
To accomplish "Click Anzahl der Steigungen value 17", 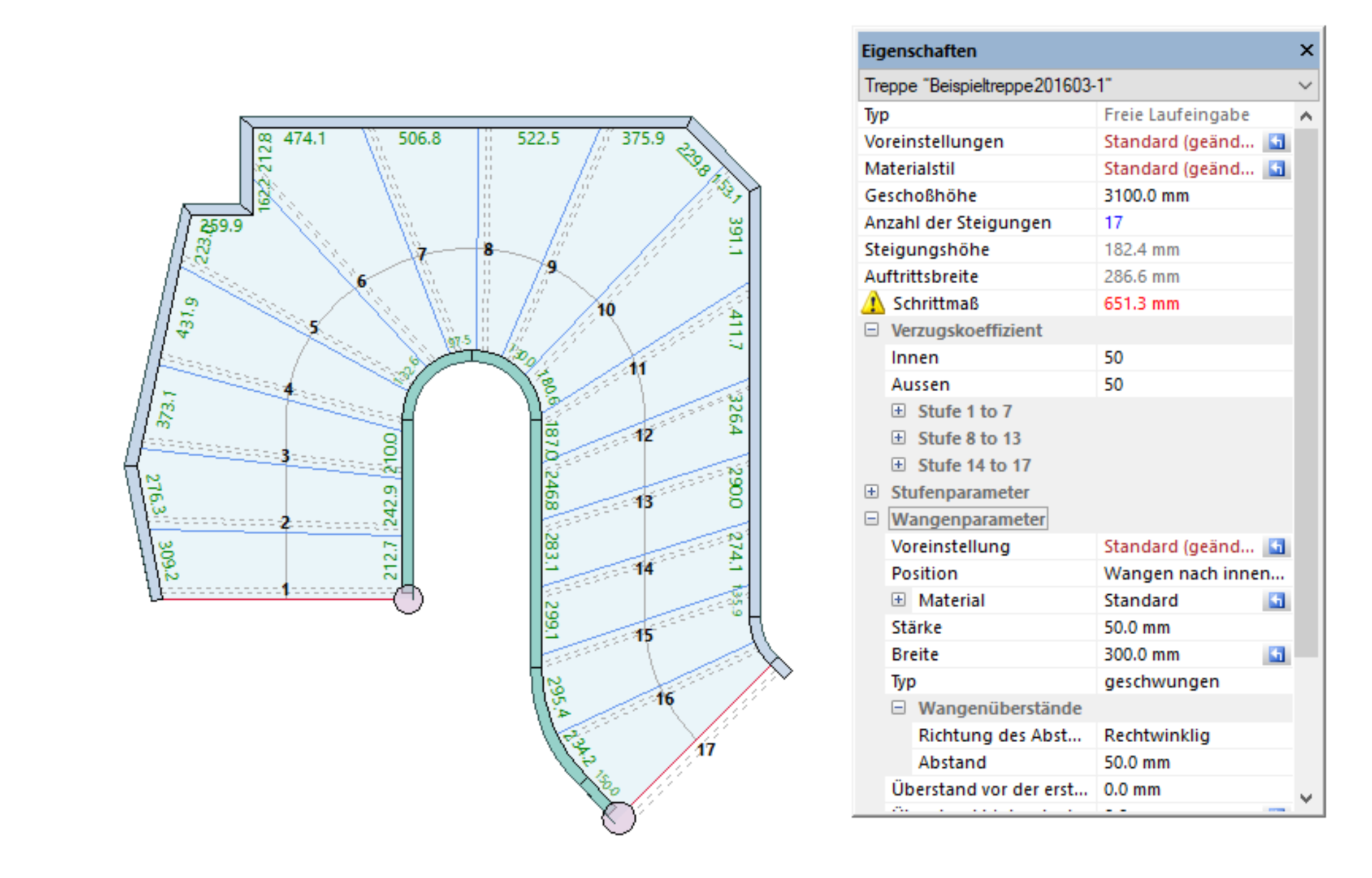I will coord(1113,222).
